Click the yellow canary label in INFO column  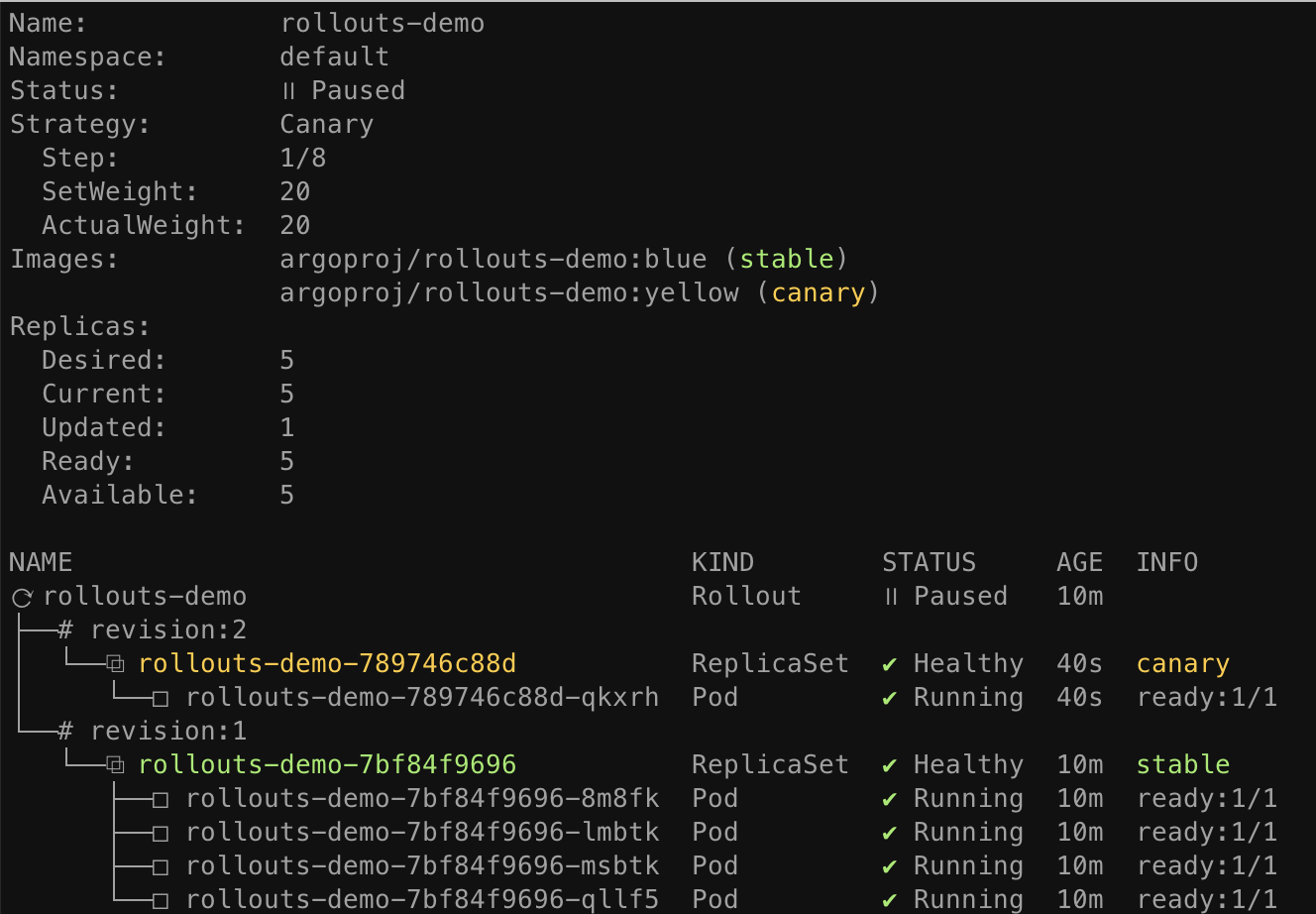pos(1182,664)
